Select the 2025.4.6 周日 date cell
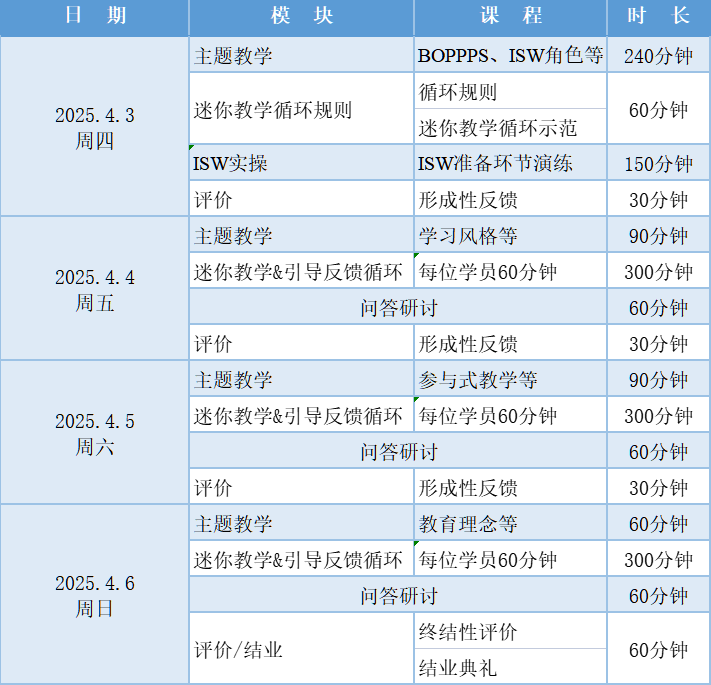Viewport: 711px width, 685px height. [94, 594]
